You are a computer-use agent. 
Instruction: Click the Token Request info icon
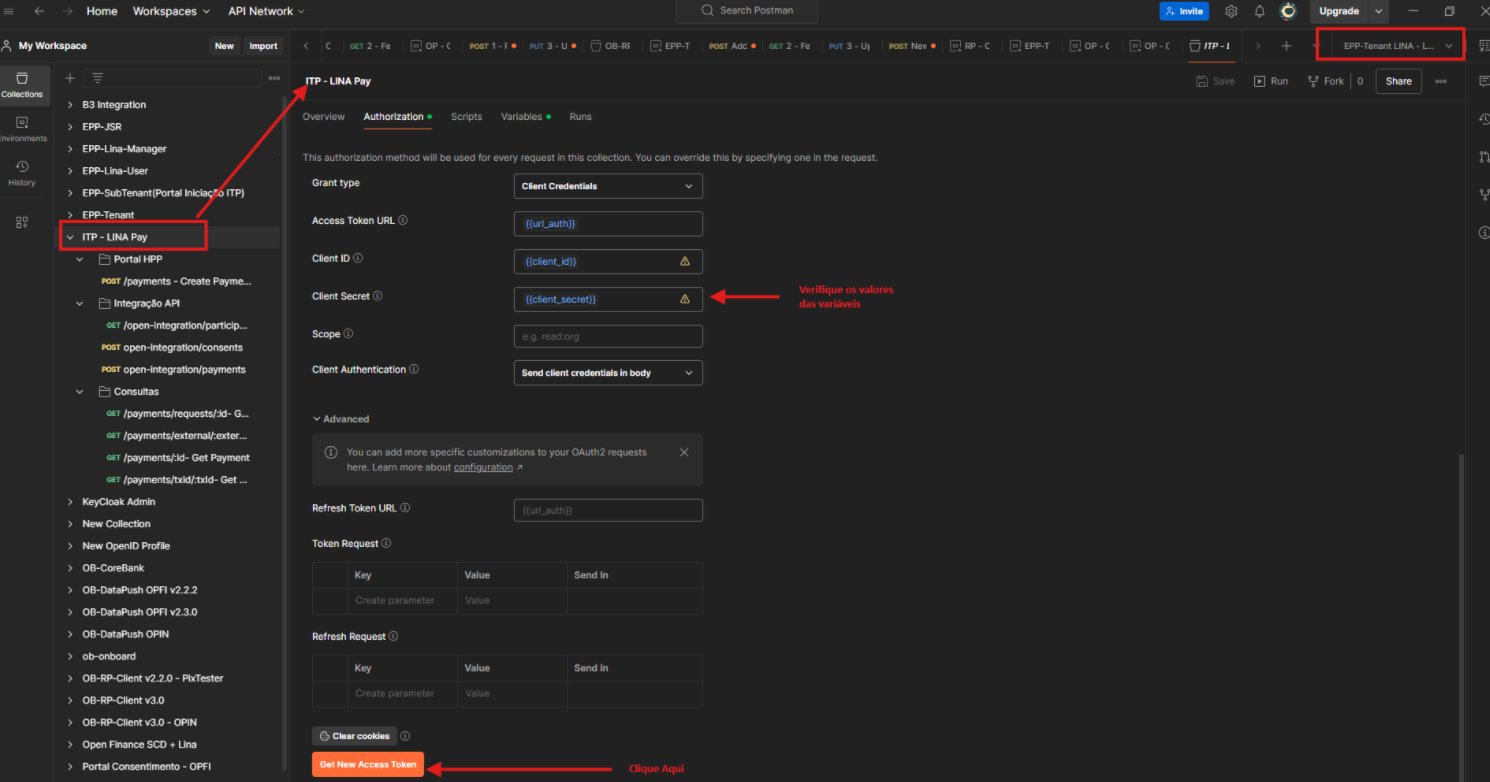(386, 543)
